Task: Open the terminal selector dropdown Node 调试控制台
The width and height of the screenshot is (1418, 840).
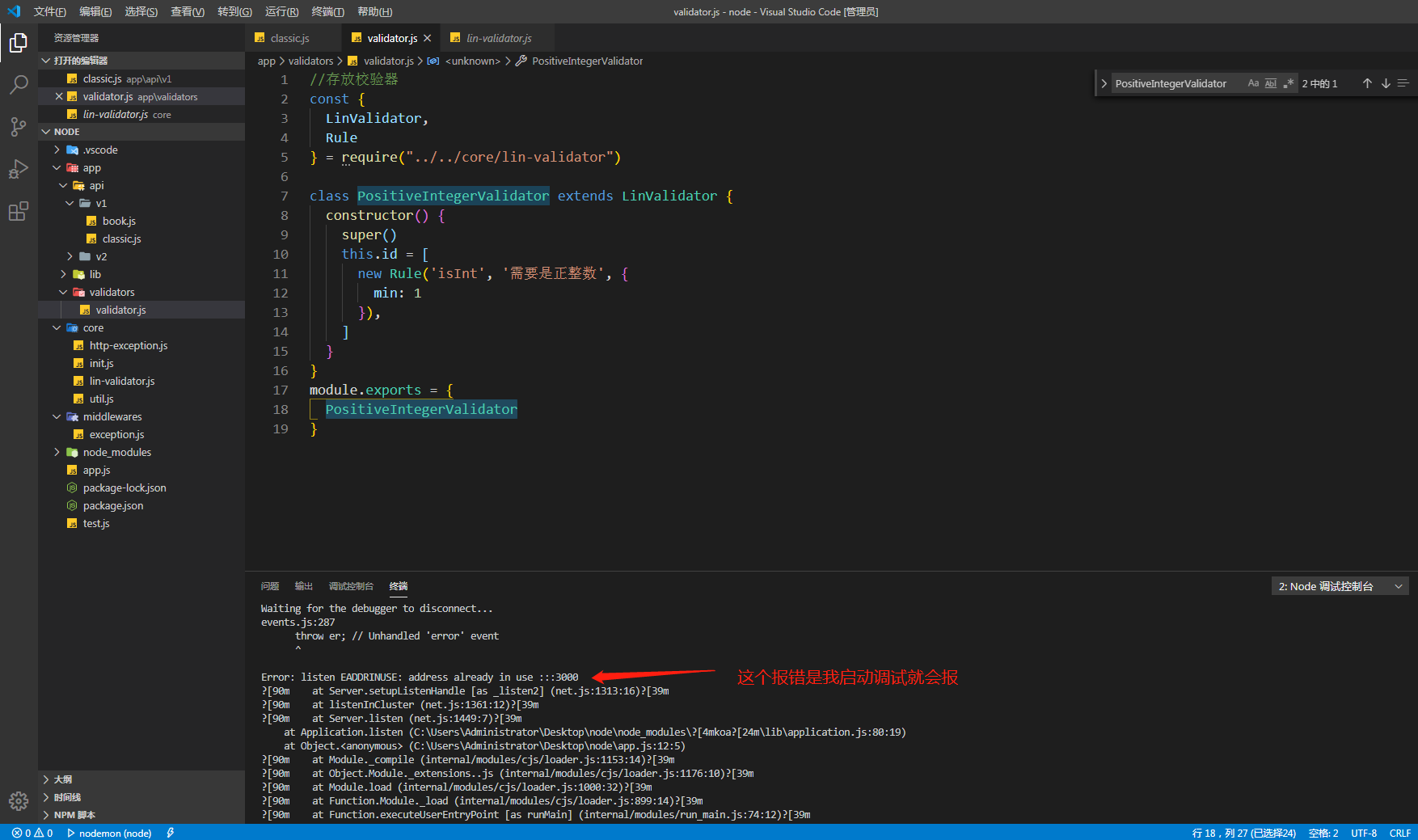Action: (1340, 586)
